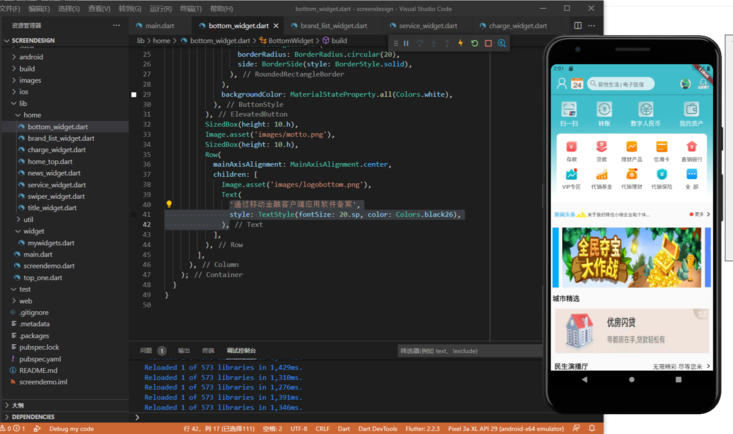The image size is (733, 434).
Task: Open the 运行(R) menu
Action: click(163, 8)
